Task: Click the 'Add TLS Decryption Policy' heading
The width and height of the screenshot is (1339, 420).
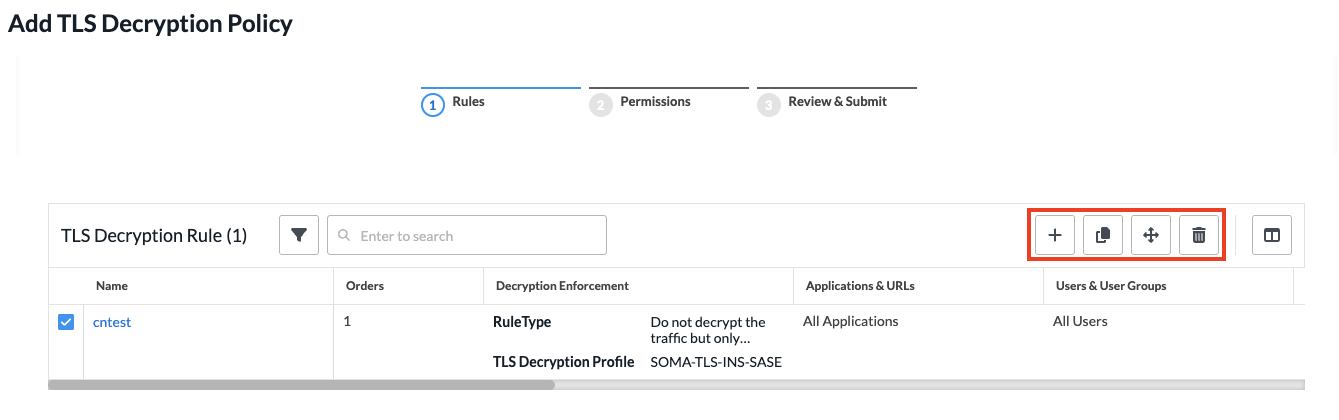Action: [x=150, y=24]
